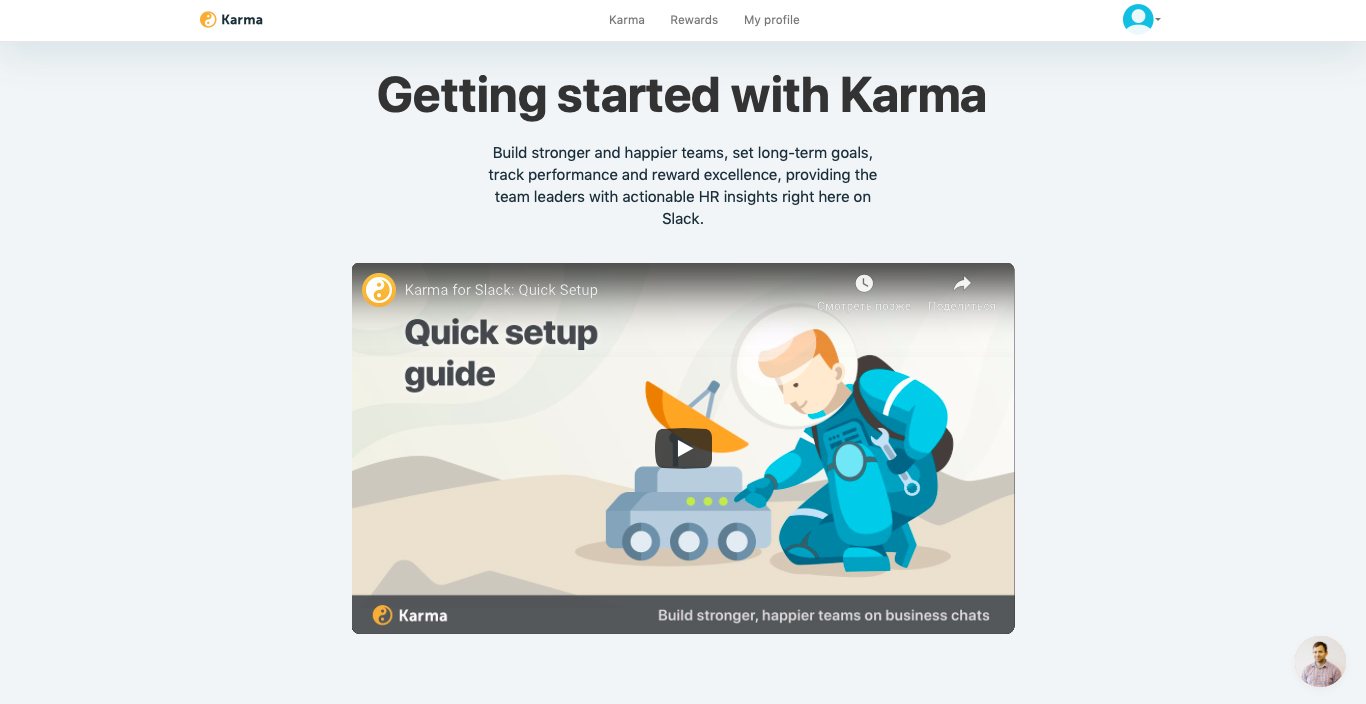Open the user avatar icon in navbar
The height and width of the screenshot is (704, 1366).
(1138, 19)
